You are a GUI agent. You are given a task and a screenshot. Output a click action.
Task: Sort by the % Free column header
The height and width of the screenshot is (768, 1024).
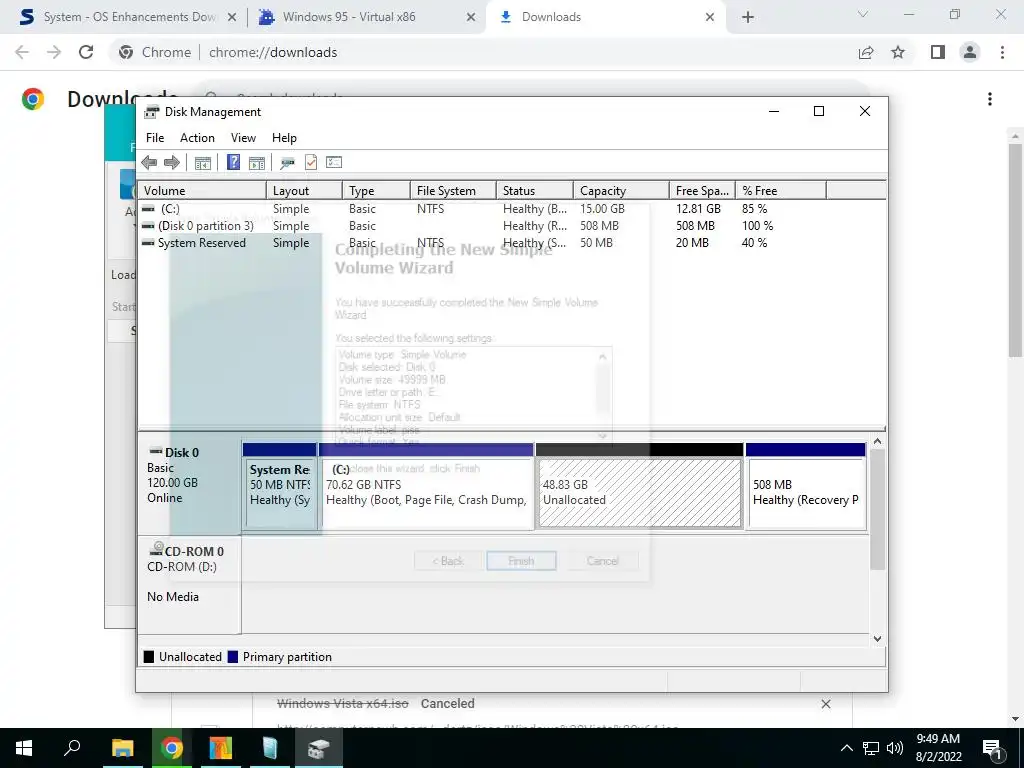point(780,191)
